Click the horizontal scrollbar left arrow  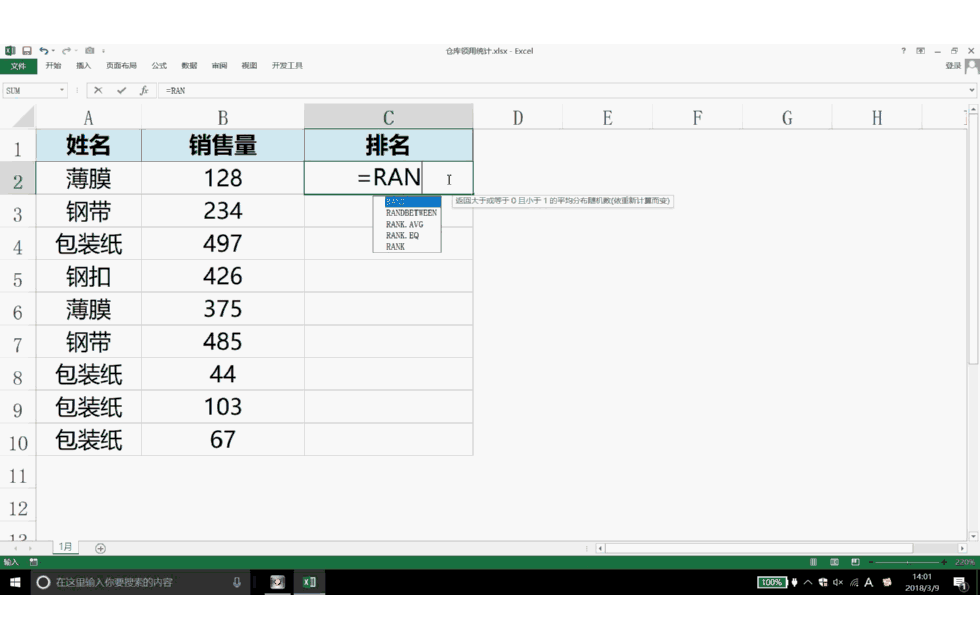(x=600, y=548)
